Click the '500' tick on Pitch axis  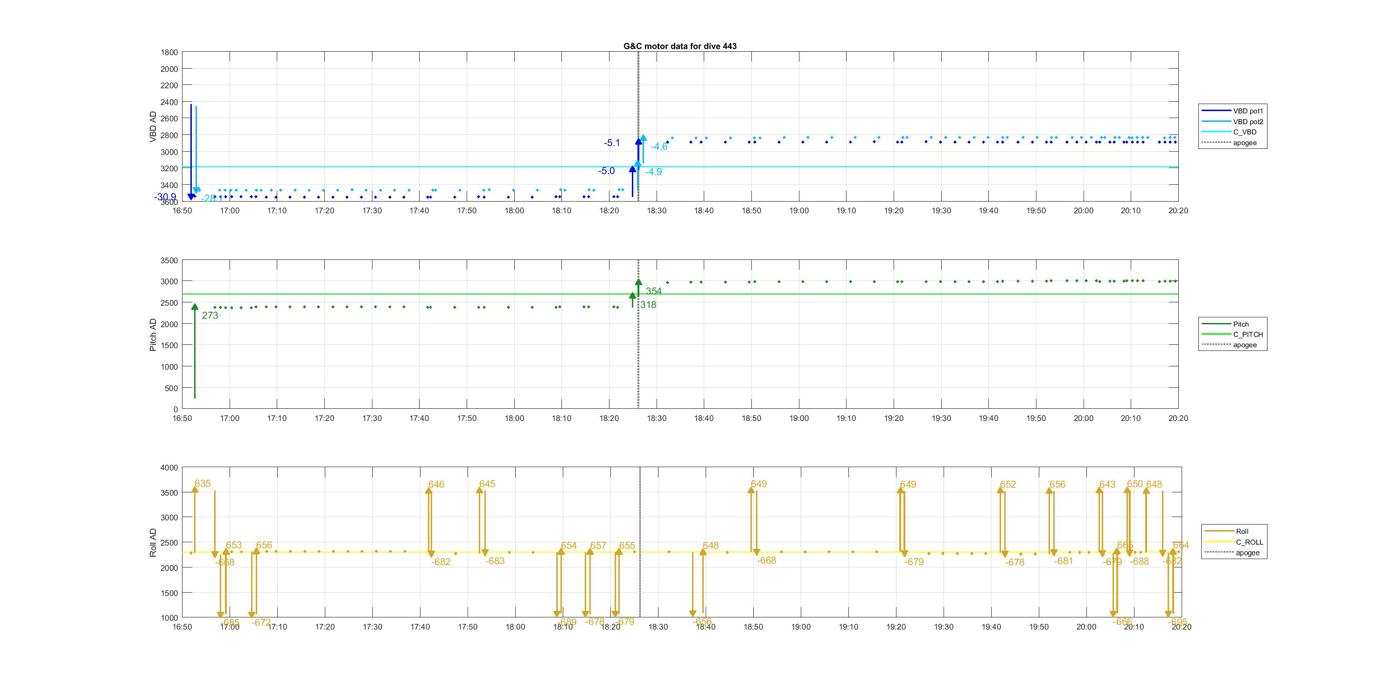point(172,388)
